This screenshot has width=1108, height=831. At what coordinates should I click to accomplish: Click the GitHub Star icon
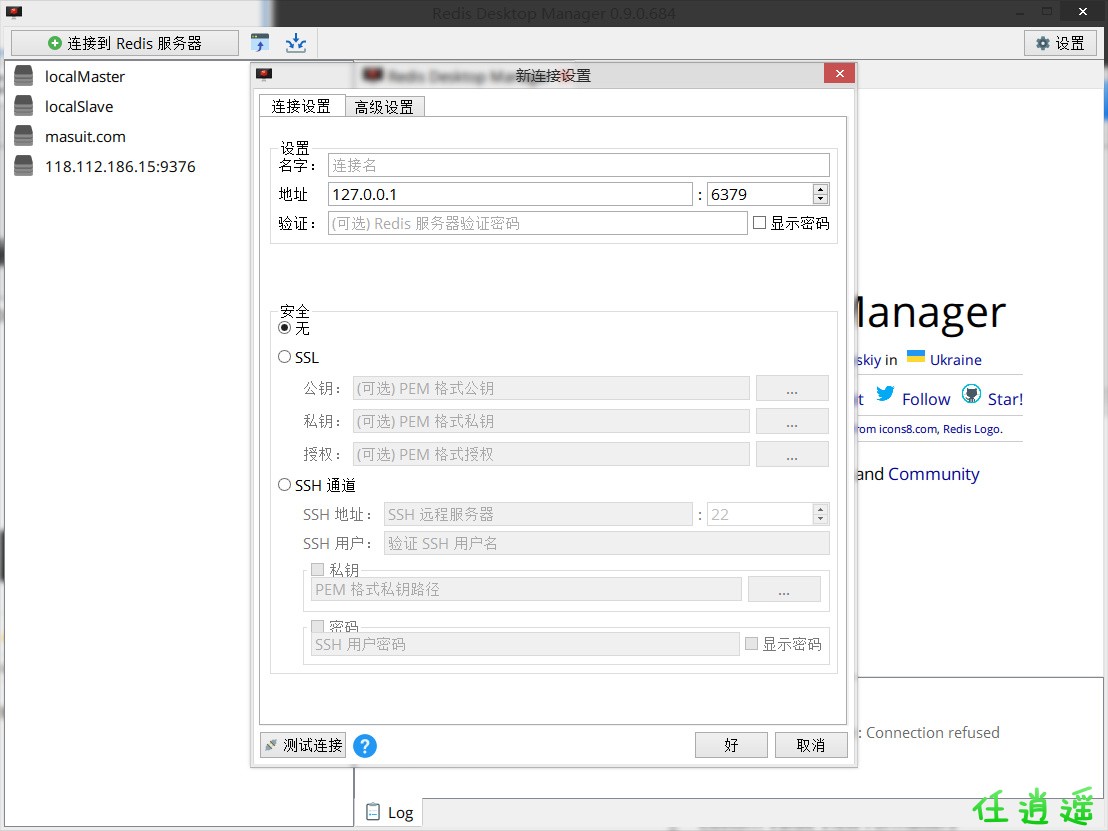coord(972,394)
